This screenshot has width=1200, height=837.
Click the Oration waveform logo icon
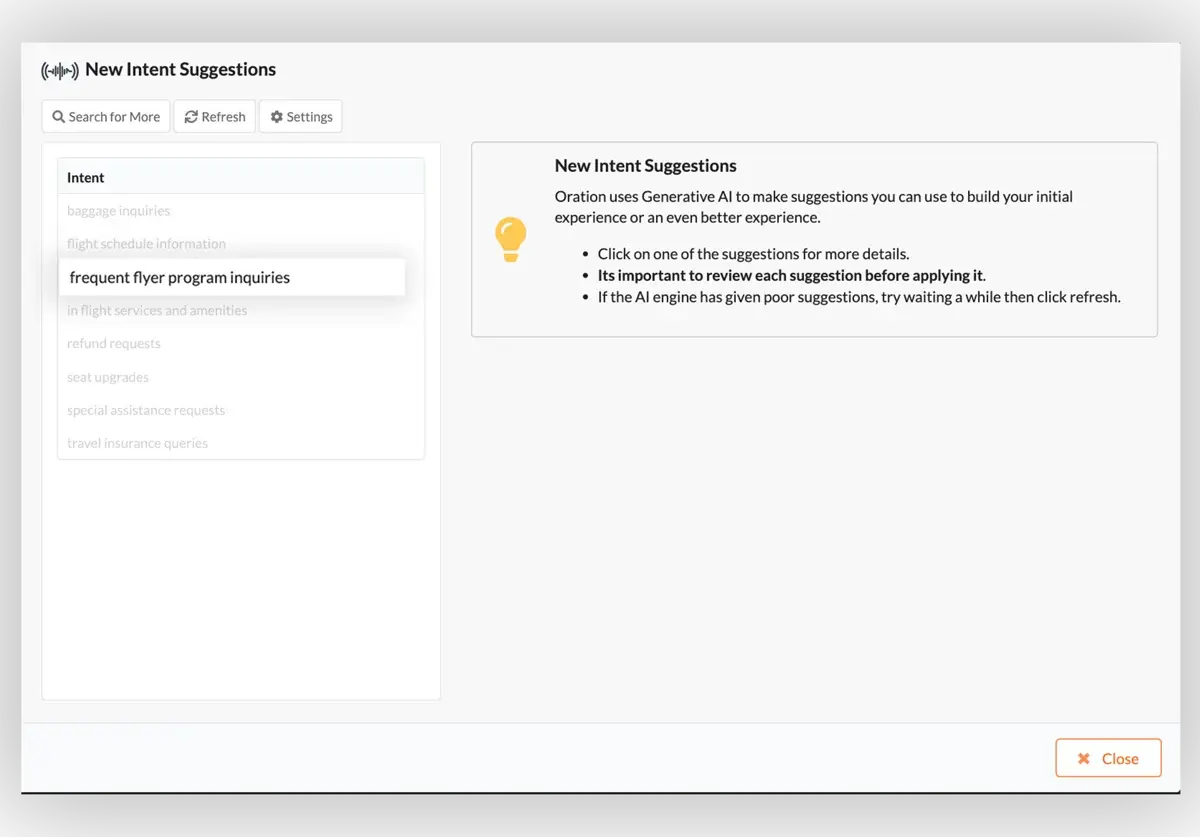click(60, 70)
